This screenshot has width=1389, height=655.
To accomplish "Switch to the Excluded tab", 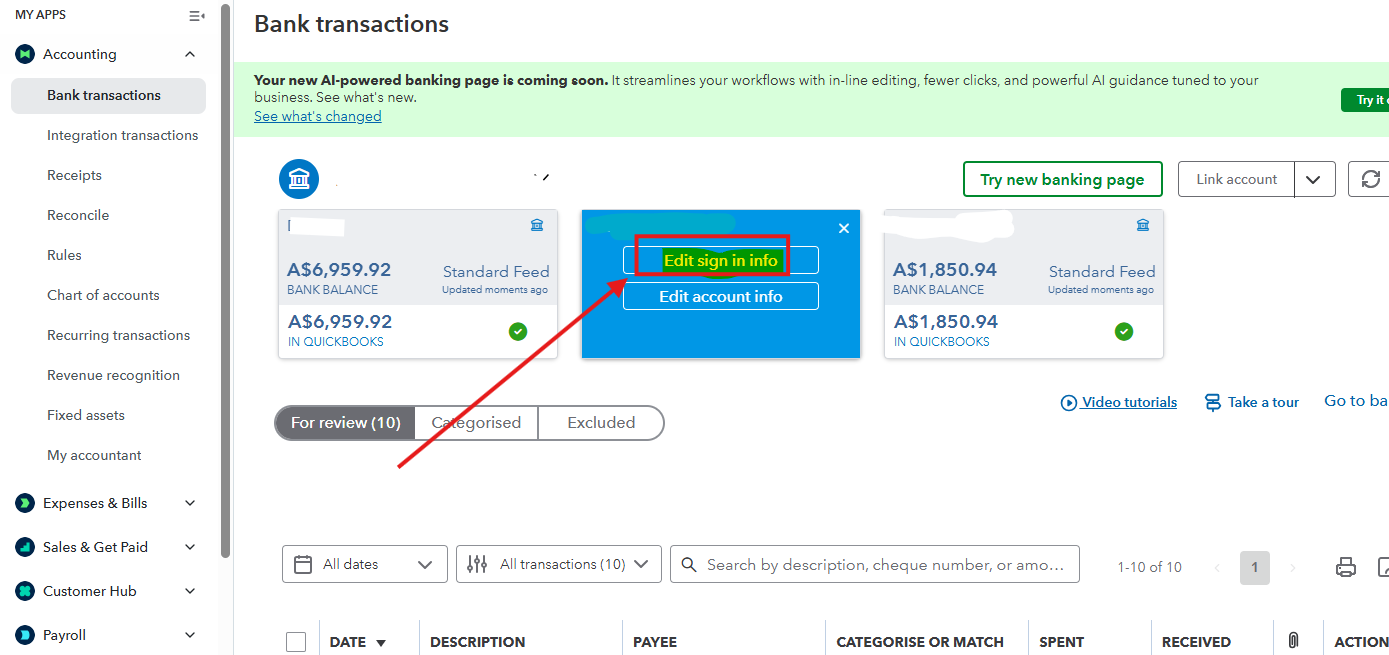I will 601,423.
